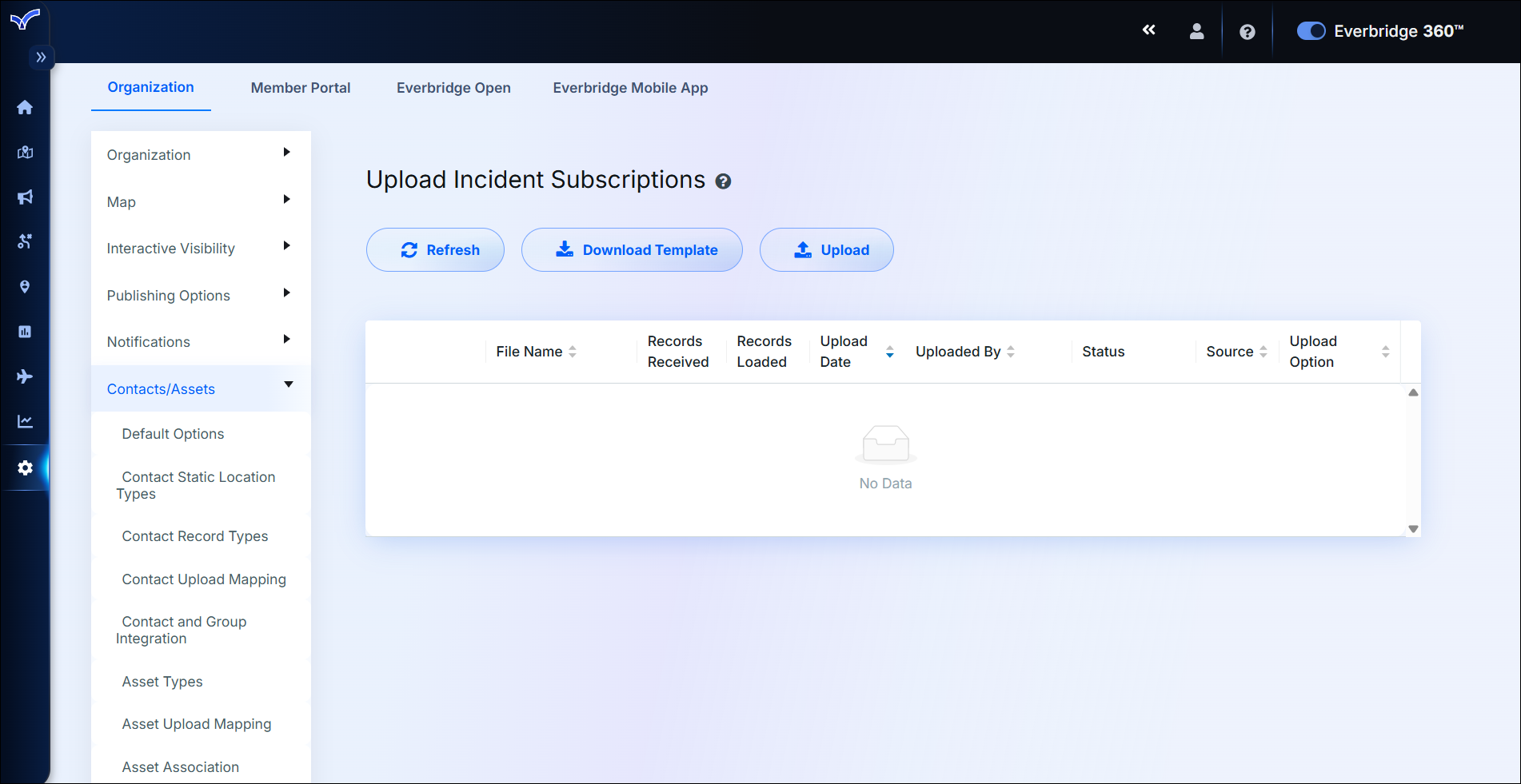Open the Communications megaphone icon

coord(25,197)
